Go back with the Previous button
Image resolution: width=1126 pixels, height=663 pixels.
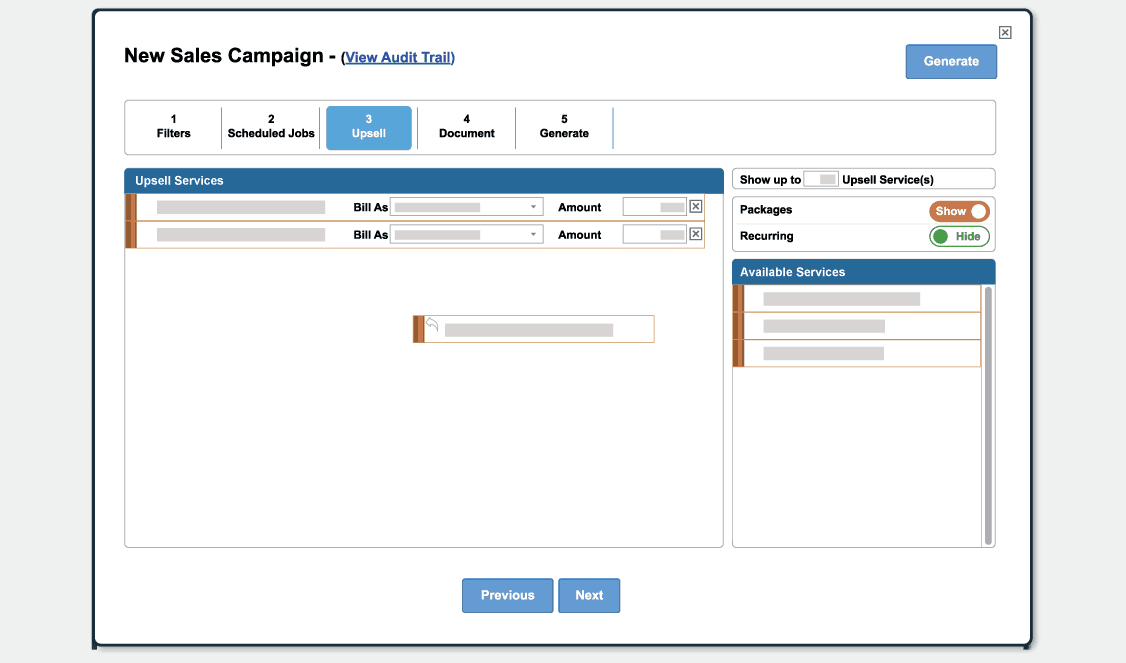(x=507, y=595)
